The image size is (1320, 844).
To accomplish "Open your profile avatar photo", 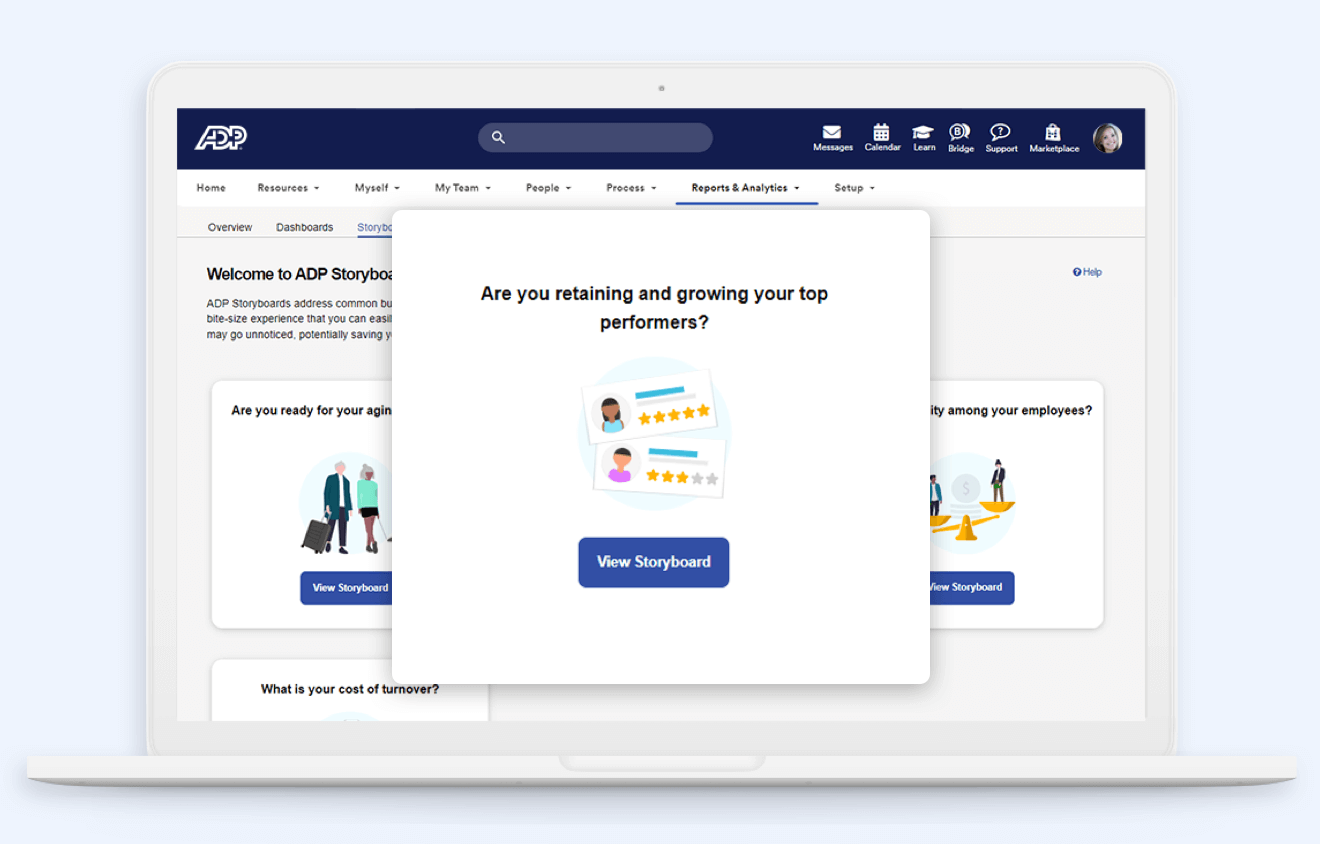I will [x=1108, y=138].
